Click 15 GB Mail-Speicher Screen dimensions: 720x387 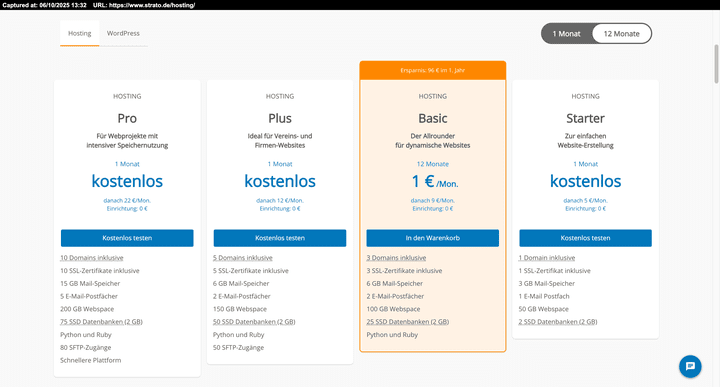tap(90, 284)
